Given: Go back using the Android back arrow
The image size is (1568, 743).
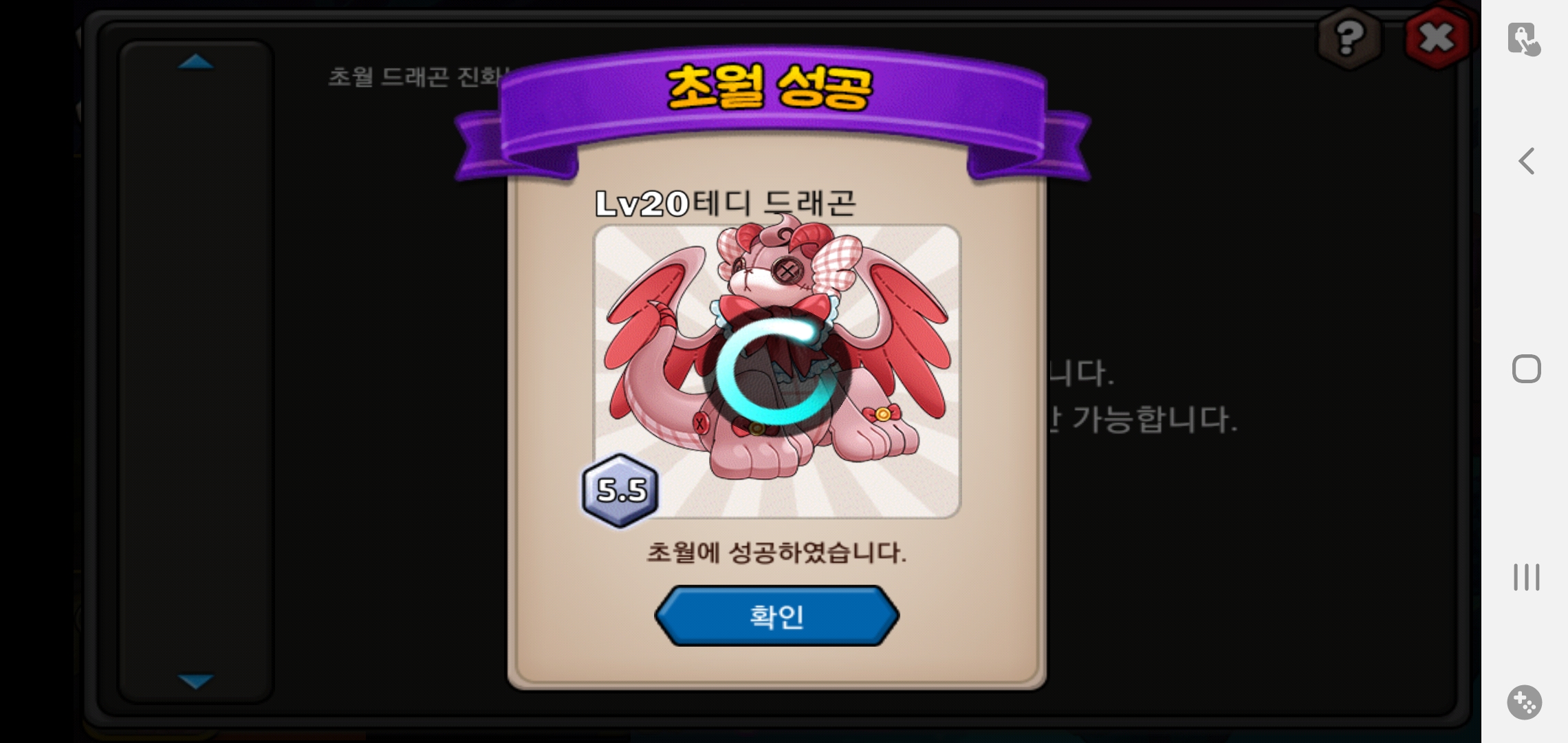Looking at the screenshot, I should [1526, 161].
